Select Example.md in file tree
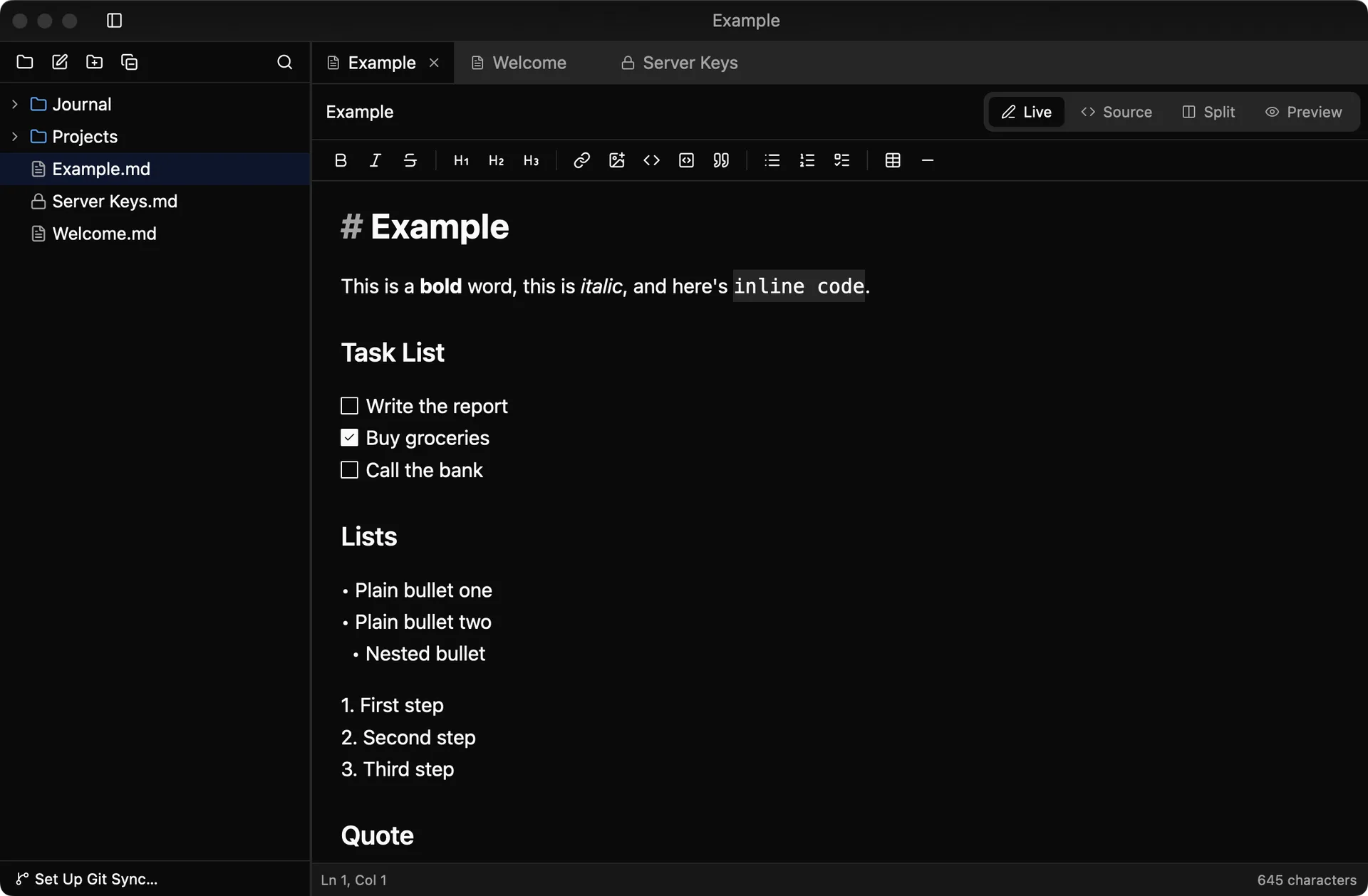 click(155, 169)
